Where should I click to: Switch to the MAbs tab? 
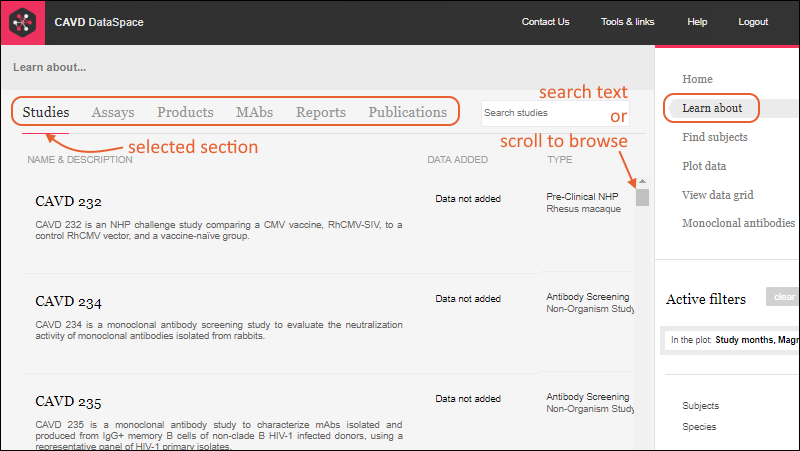click(254, 112)
